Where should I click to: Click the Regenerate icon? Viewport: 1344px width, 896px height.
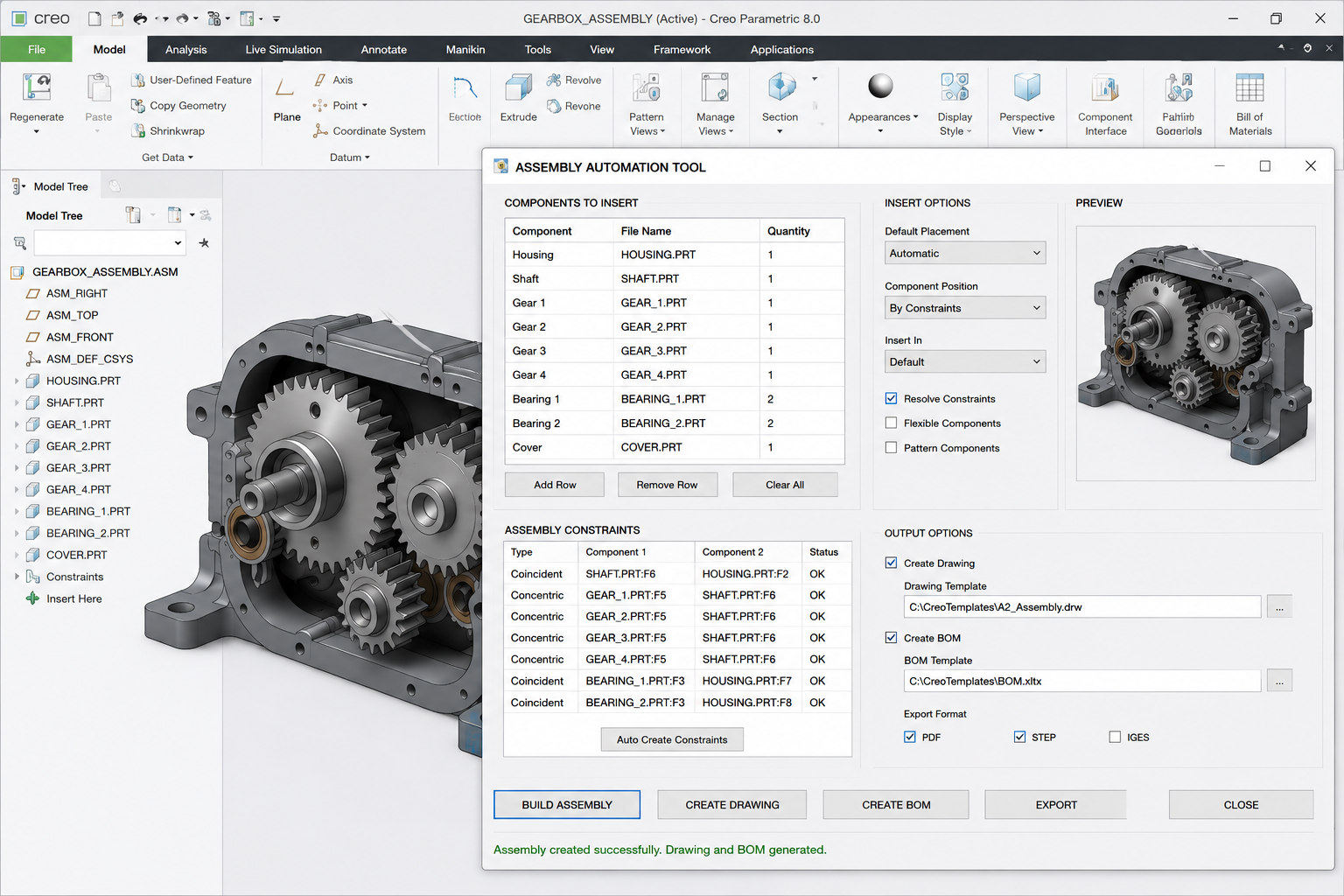coord(37,87)
